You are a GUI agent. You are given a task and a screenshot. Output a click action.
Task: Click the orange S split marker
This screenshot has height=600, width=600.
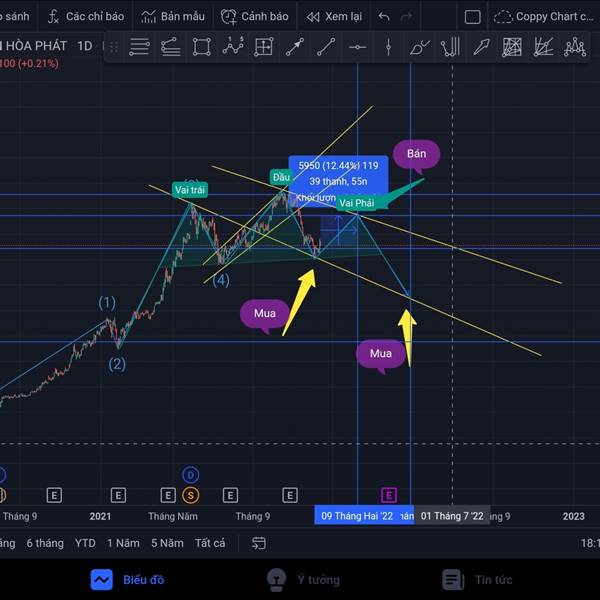click(191, 495)
